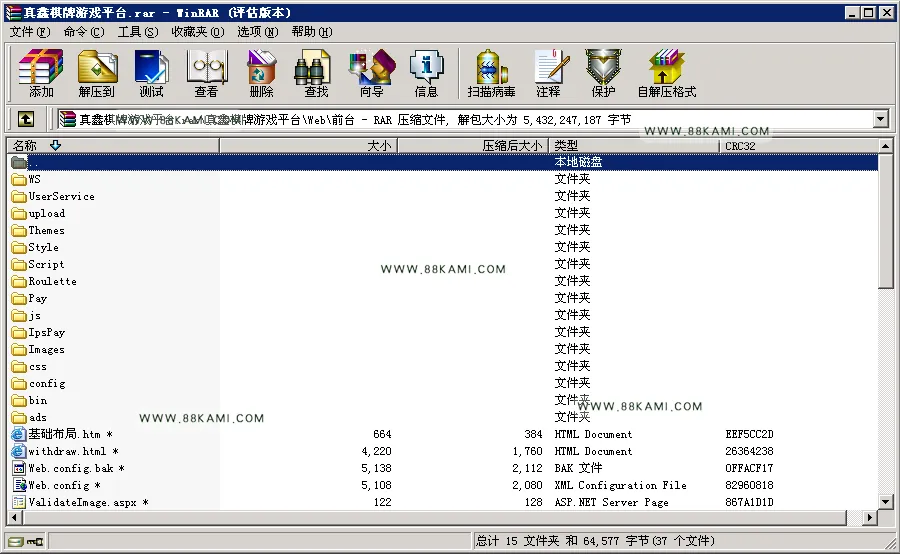
Task: Select the config folder row
Action: [x=443, y=383]
